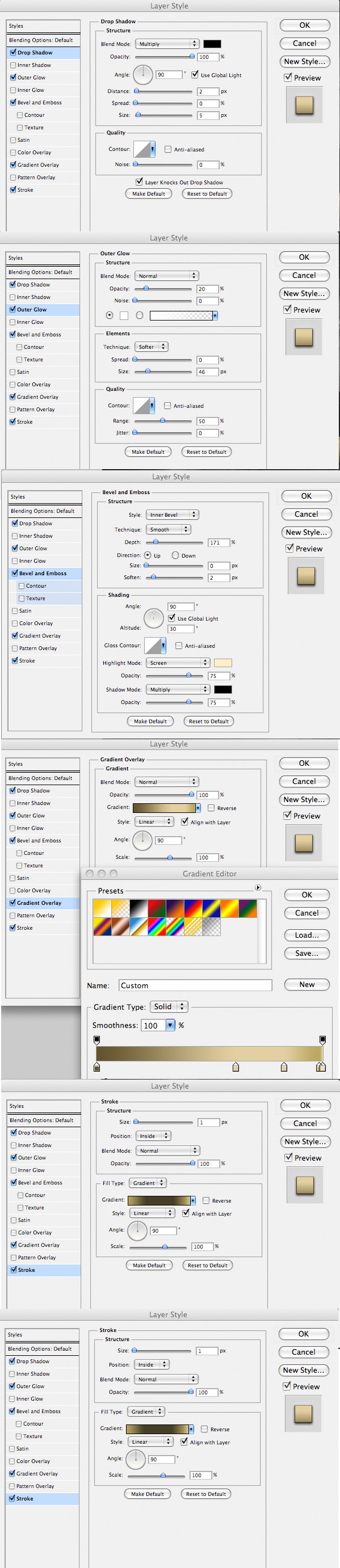The image size is (340, 1568).
Task: Select Pattern Overlay row in Gradient Overlay dialog
Action: [43, 916]
